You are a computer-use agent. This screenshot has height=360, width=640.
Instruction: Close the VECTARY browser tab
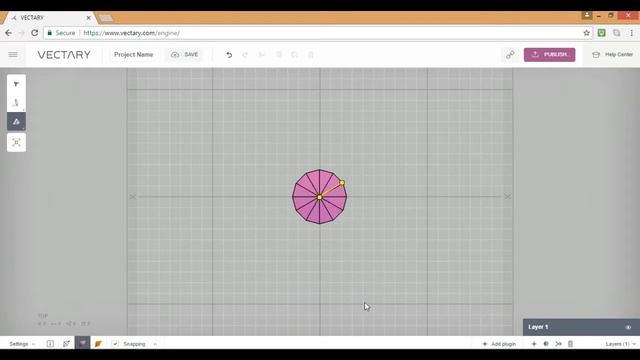(x=88, y=18)
